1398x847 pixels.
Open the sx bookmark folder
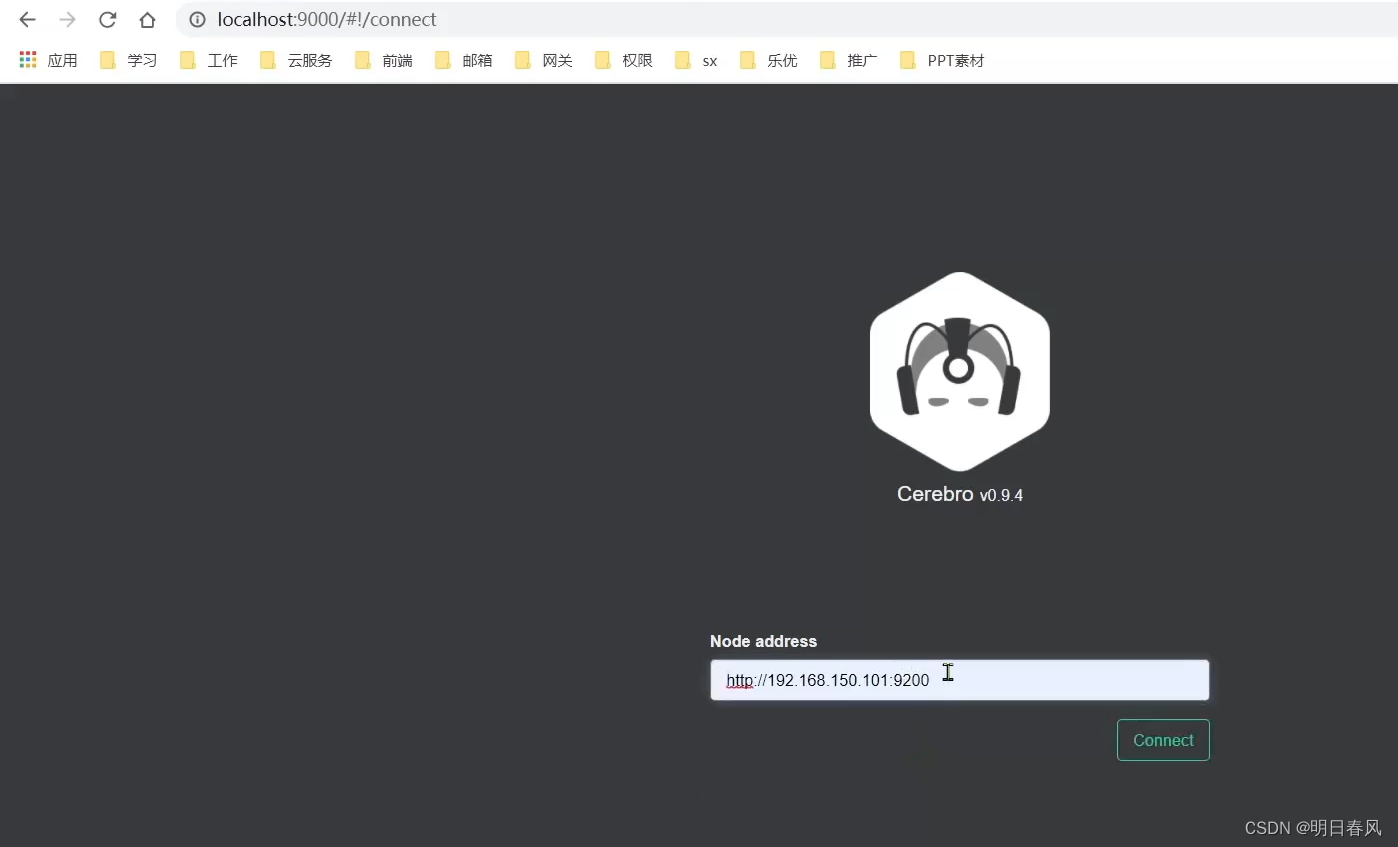696,61
